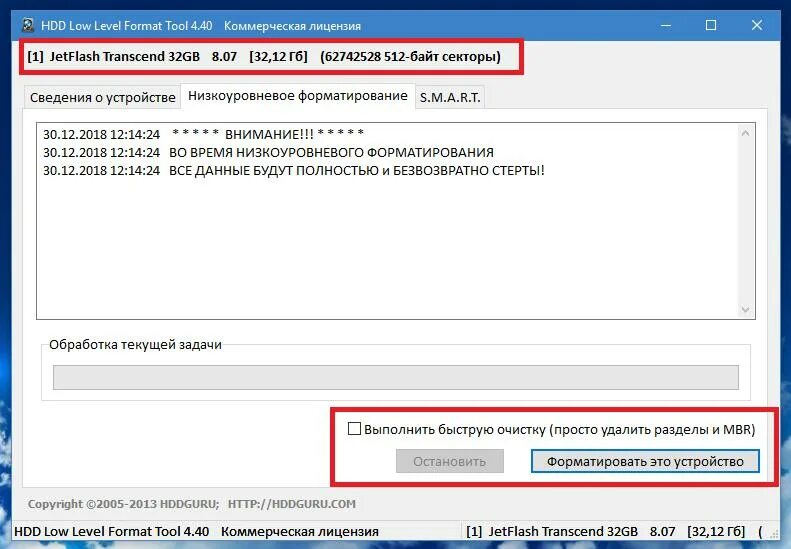Screen dimensions: 791x549
Task: Switch to the Низкоуровневое форматирование tab
Action: coord(298,96)
